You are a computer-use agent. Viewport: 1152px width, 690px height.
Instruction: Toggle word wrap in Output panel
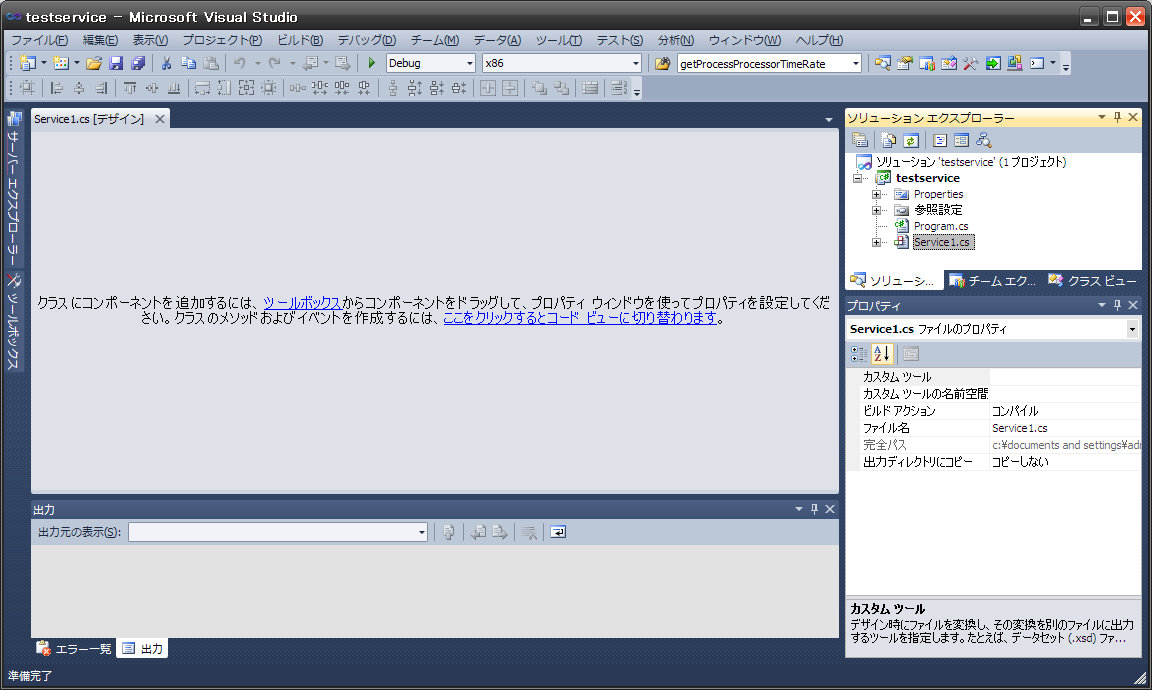click(558, 532)
